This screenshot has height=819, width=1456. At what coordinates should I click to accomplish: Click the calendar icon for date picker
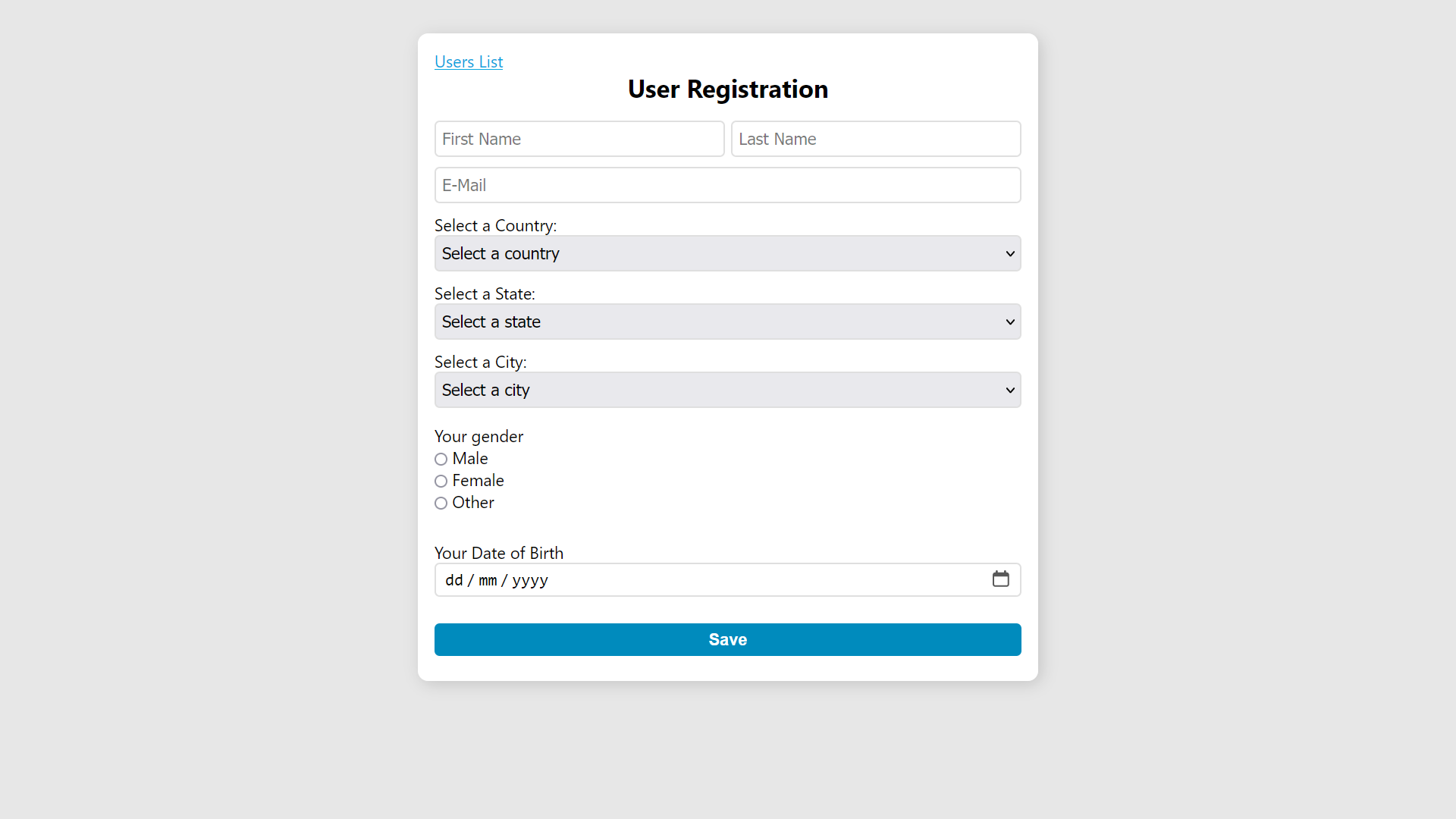tap(1002, 579)
